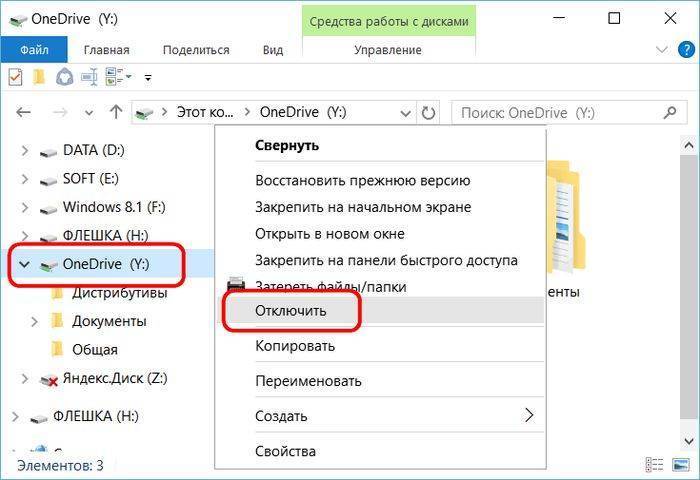The image size is (700, 480).
Task: Click the Средства работы с дисками contextual header
Action: click(x=389, y=21)
